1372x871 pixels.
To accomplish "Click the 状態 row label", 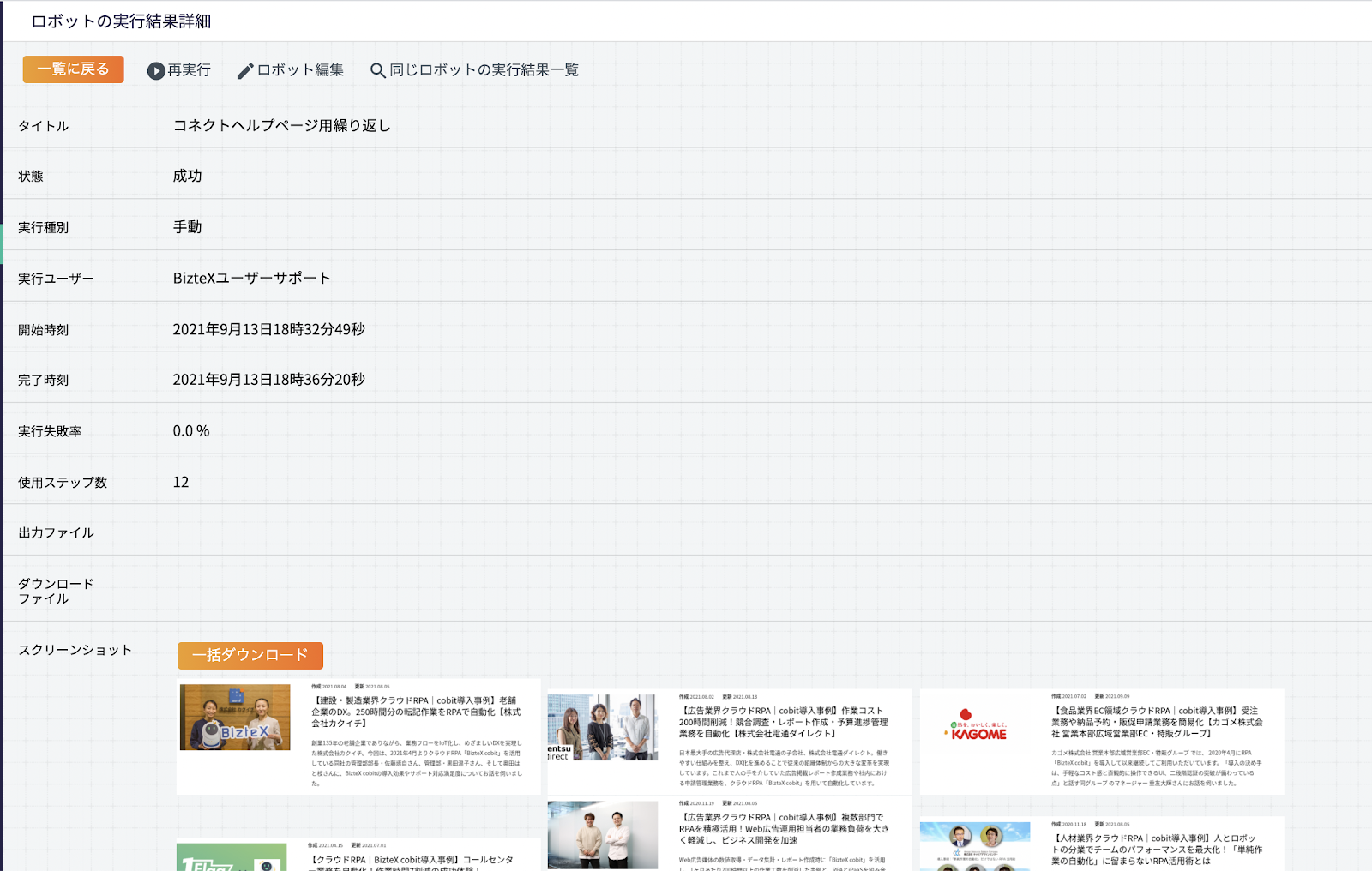I will click(31, 177).
